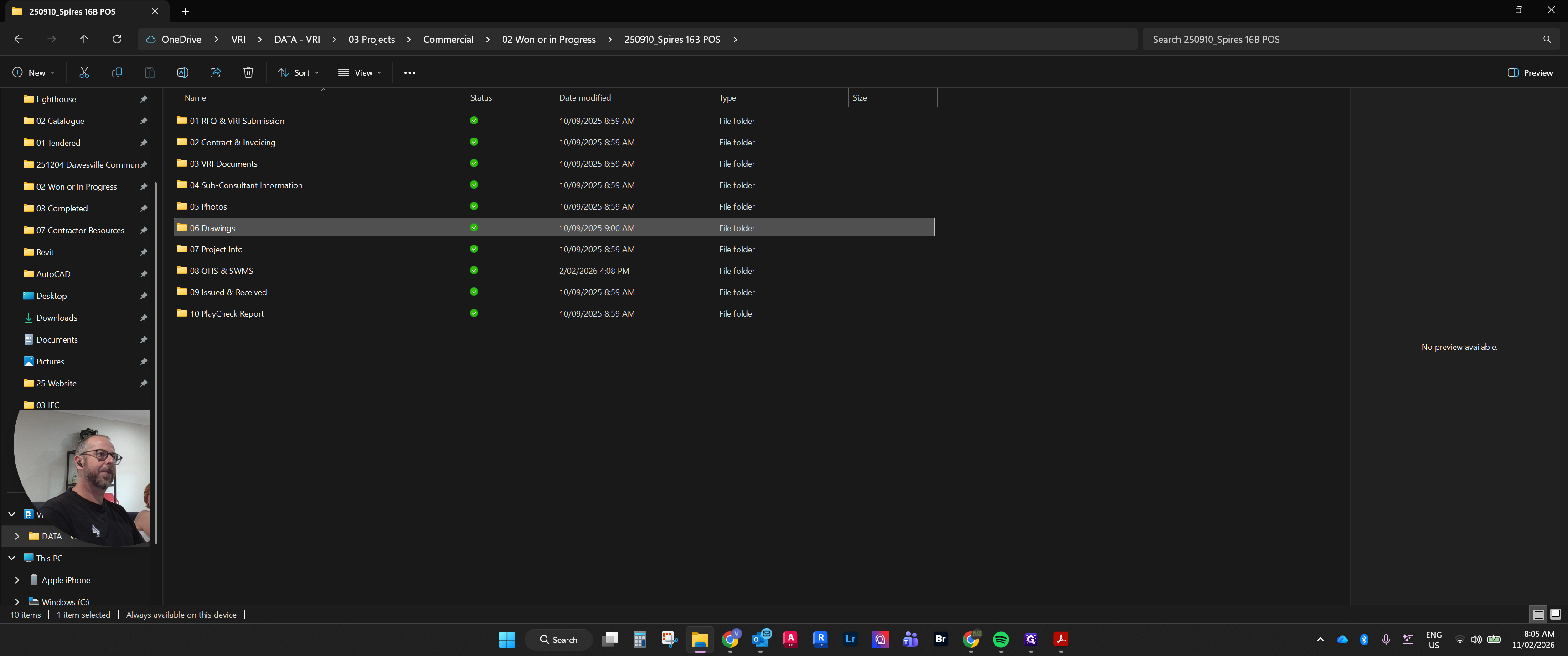Switch to details view layout icon

(1538, 615)
